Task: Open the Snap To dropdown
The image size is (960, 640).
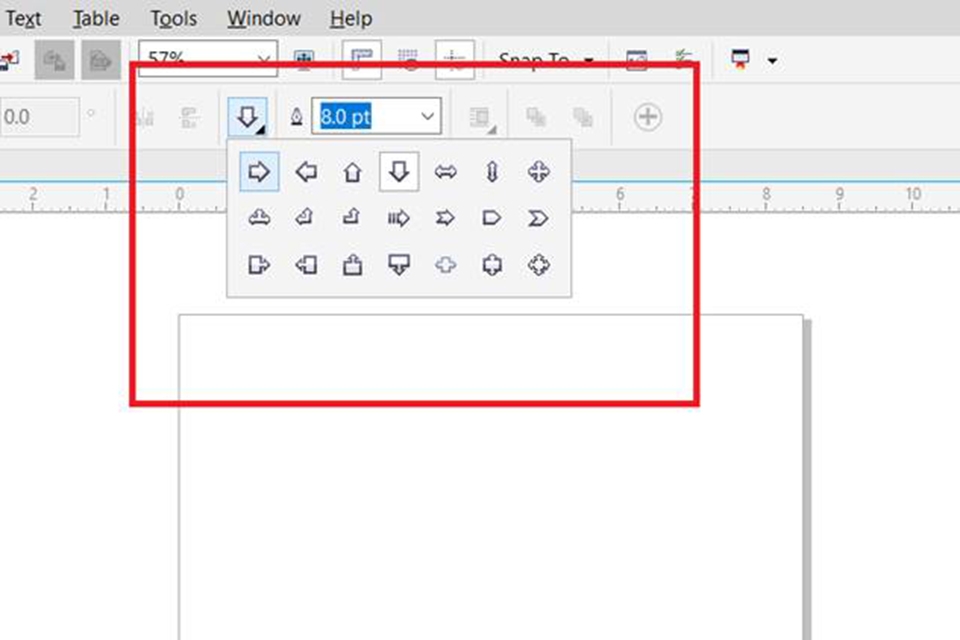Action: (546, 60)
